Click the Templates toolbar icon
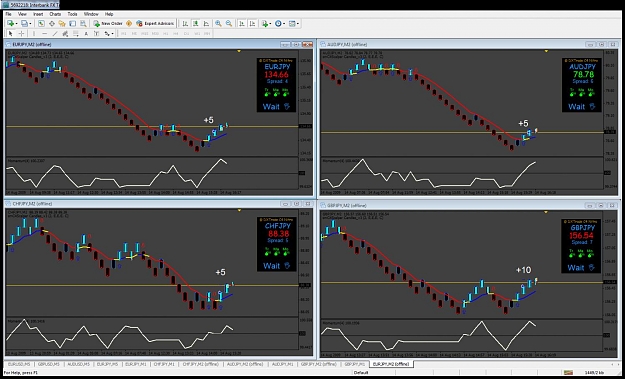The image size is (625, 379). tap(292, 24)
